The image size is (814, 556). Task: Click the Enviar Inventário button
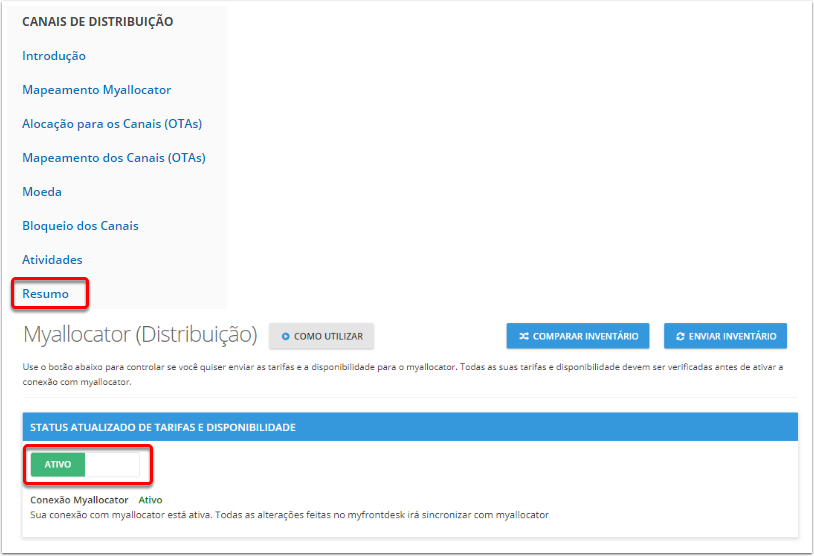click(x=725, y=336)
